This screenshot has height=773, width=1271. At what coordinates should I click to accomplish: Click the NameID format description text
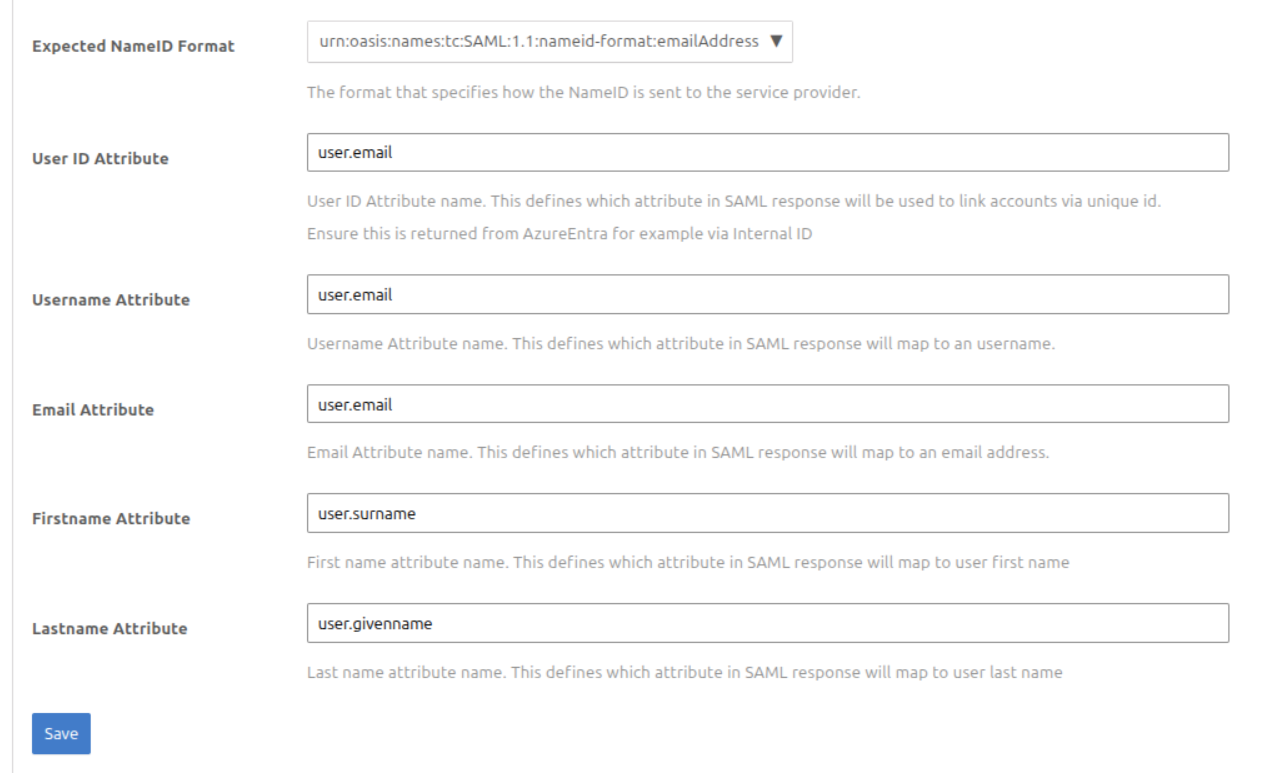click(583, 94)
